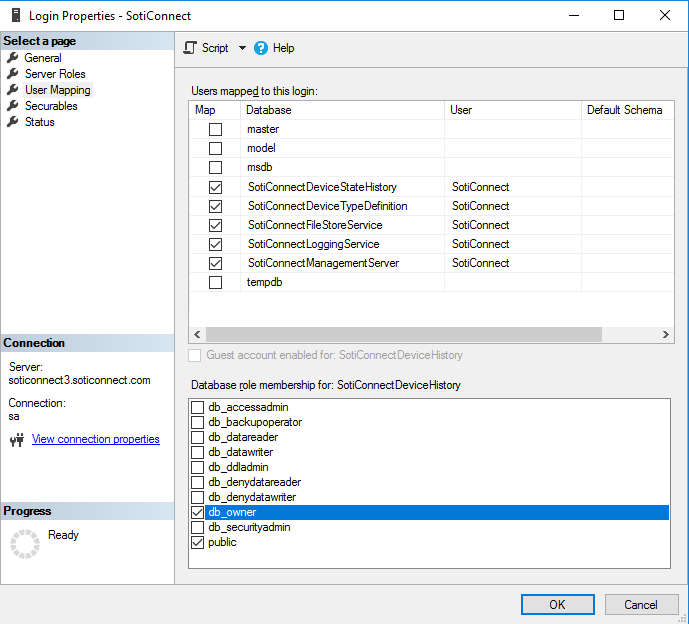Click User cell for SotiConnectDeviceStateHistory
Image resolution: width=689 pixels, height=624 pixels.
[x=513, y=187]
